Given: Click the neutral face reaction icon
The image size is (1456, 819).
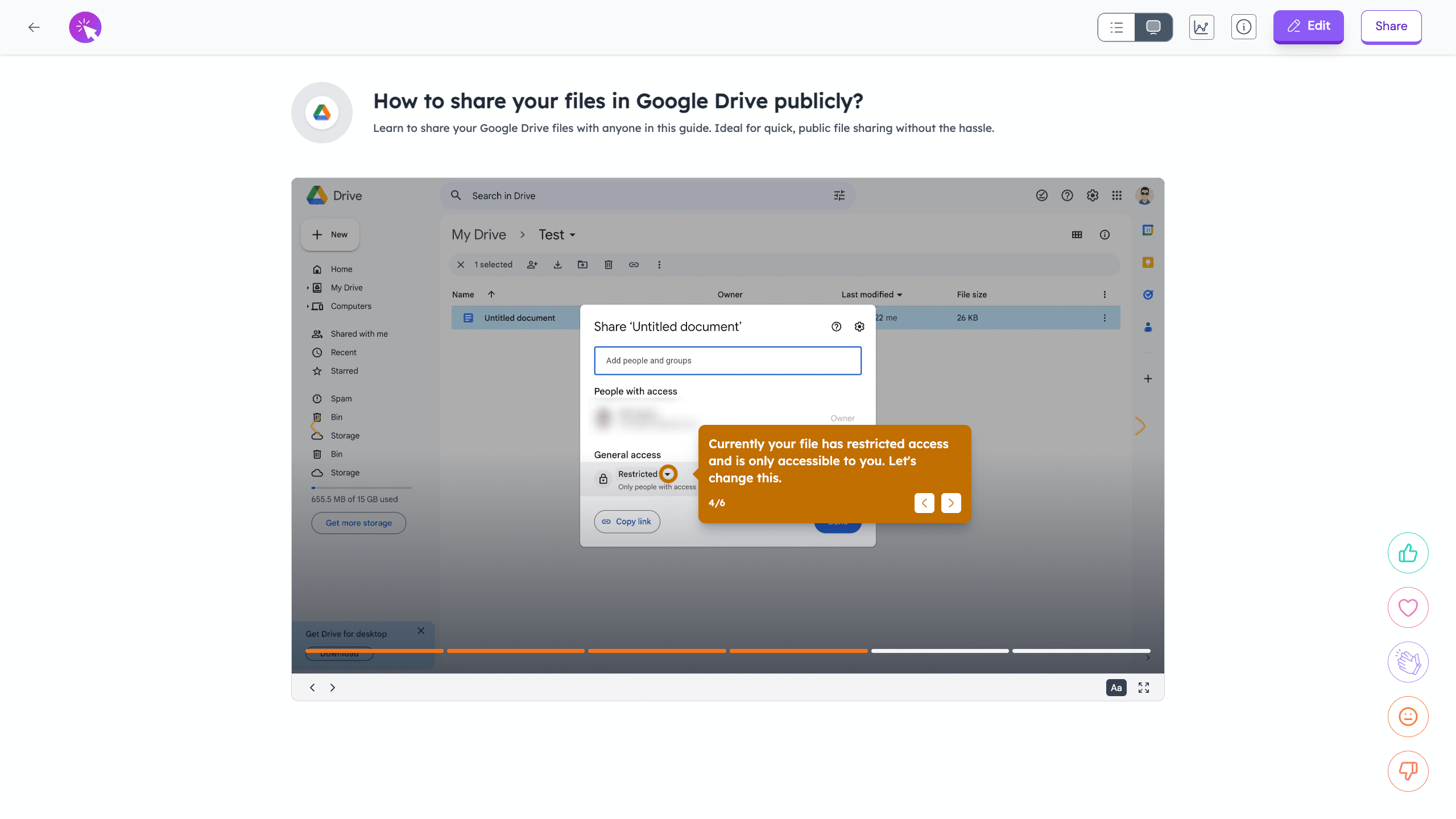Looking at the screenshot, I should pos(1408,717).
